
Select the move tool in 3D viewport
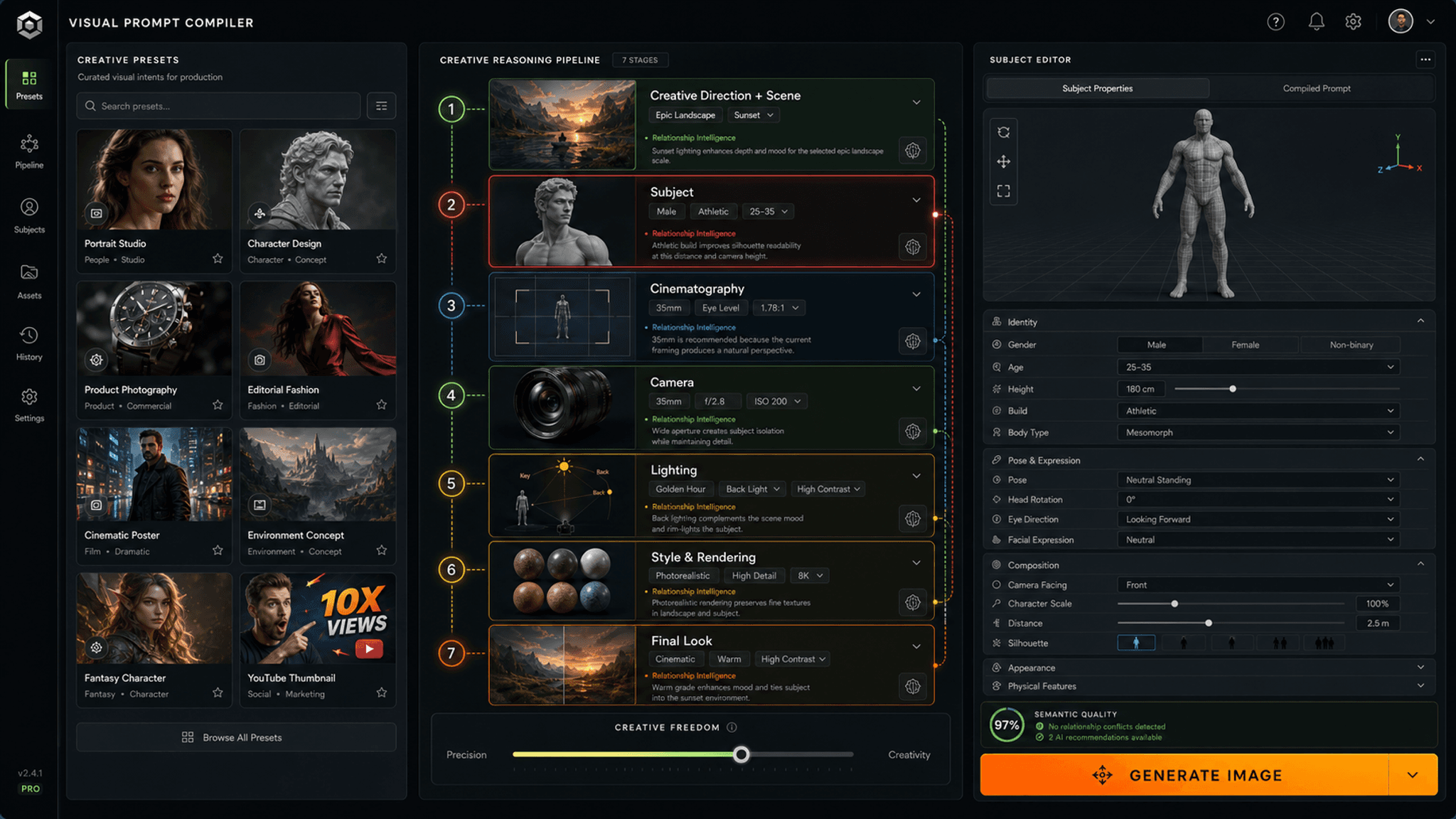1003,162
